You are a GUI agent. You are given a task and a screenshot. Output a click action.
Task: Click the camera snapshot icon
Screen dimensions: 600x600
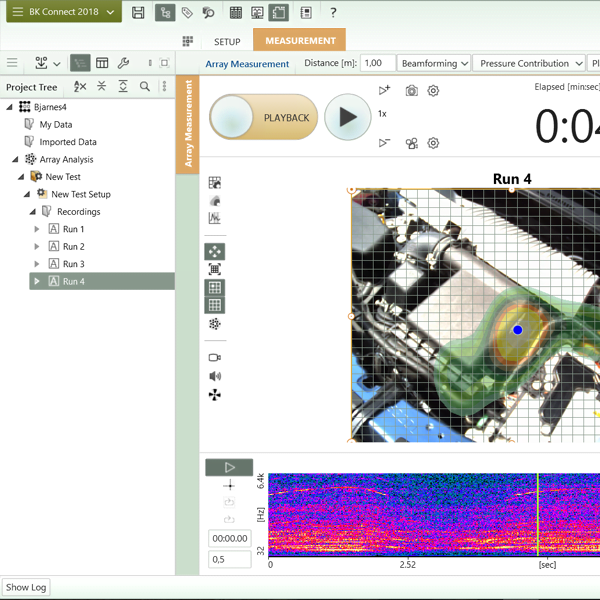412,91
